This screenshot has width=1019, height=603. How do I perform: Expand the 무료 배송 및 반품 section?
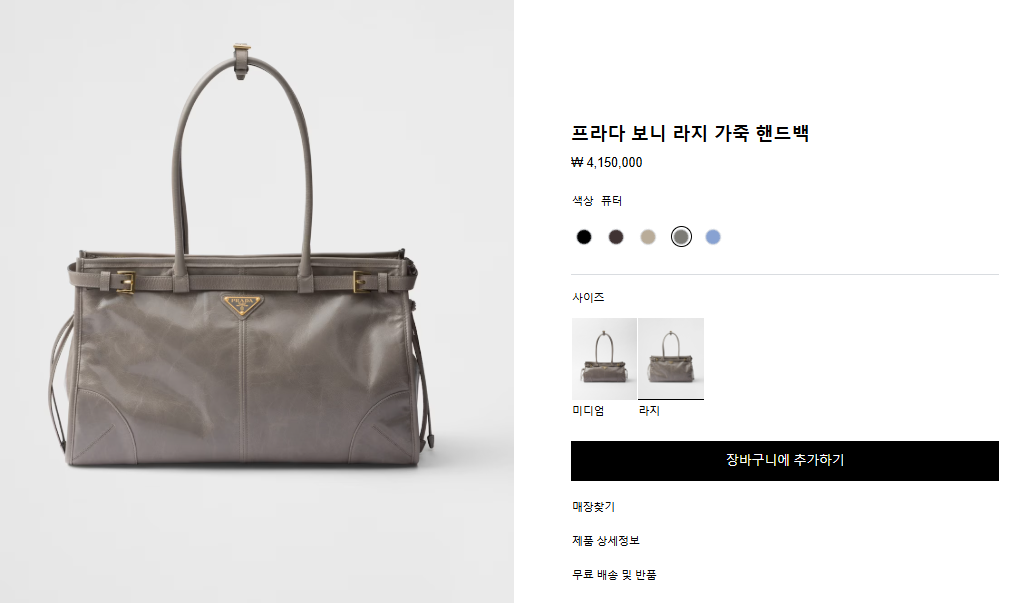pyautogui.click(x=614, y=574)
